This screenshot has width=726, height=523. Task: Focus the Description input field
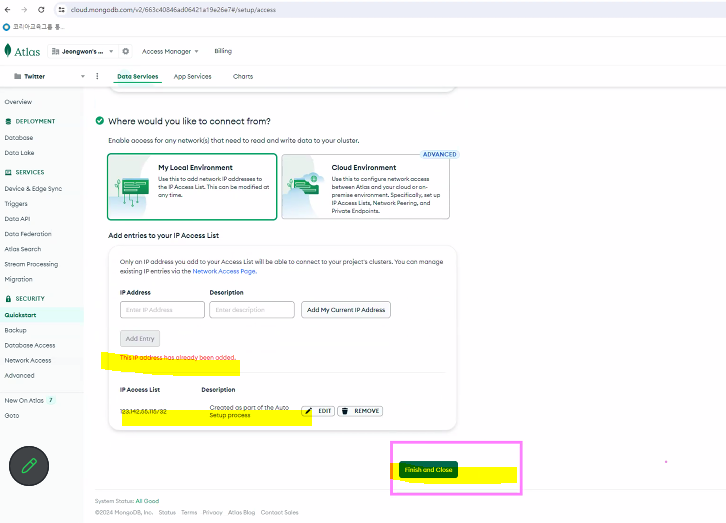coord(252,310)
